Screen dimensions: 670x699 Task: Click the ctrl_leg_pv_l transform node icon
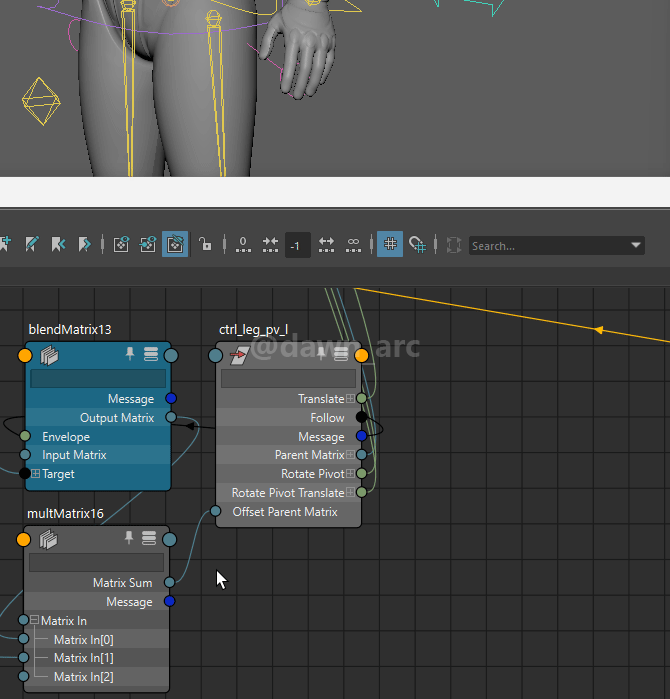(239, 356)
